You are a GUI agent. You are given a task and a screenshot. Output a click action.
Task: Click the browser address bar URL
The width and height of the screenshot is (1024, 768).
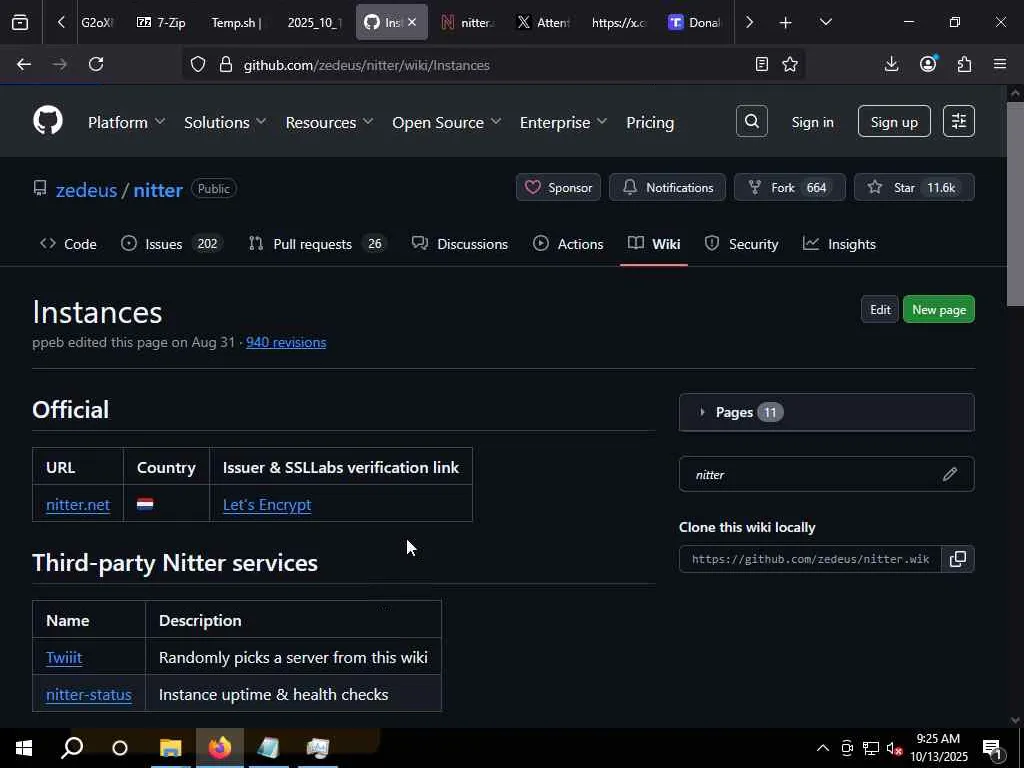pos(366,65)
